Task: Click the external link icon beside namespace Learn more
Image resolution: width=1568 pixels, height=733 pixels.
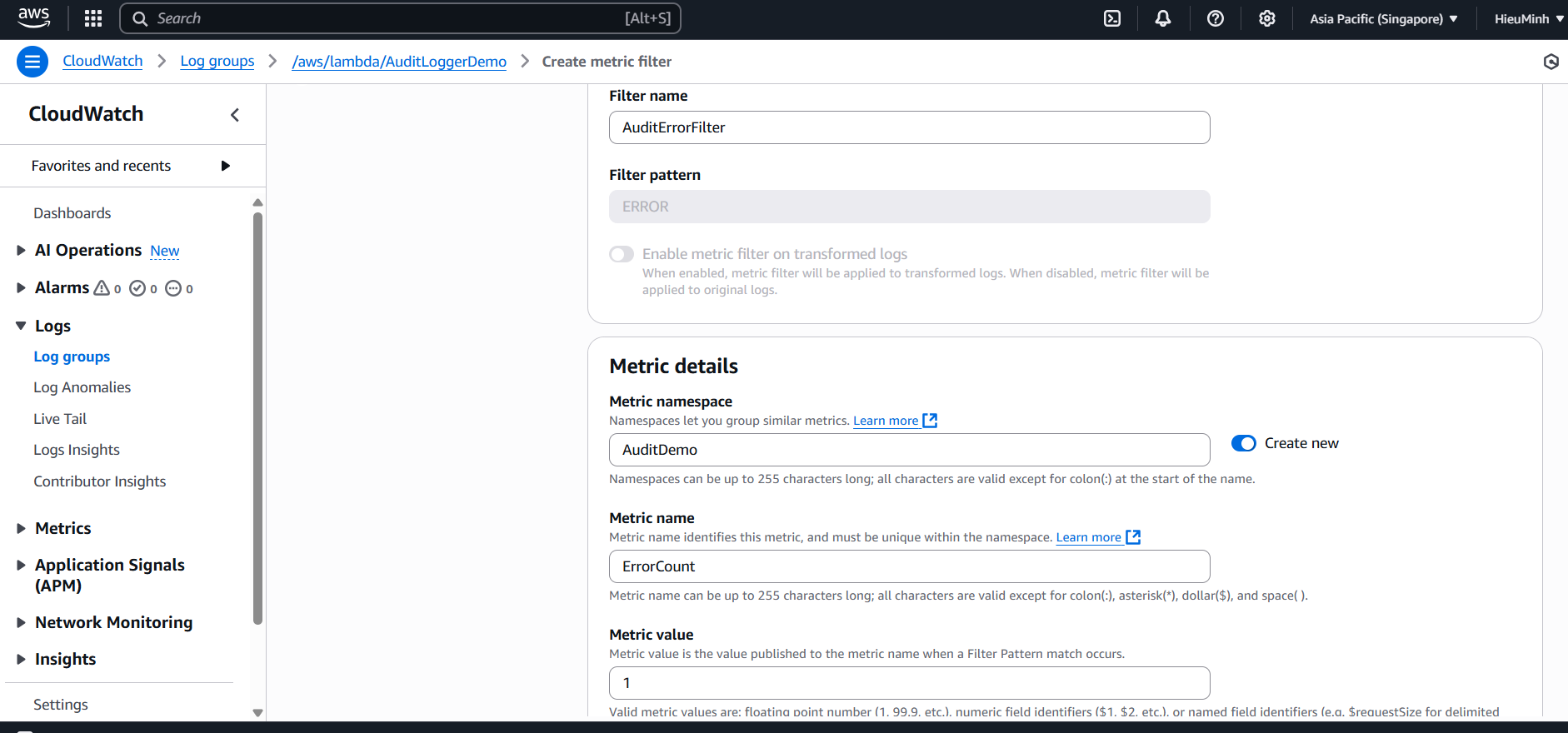Action: (930, 421)
